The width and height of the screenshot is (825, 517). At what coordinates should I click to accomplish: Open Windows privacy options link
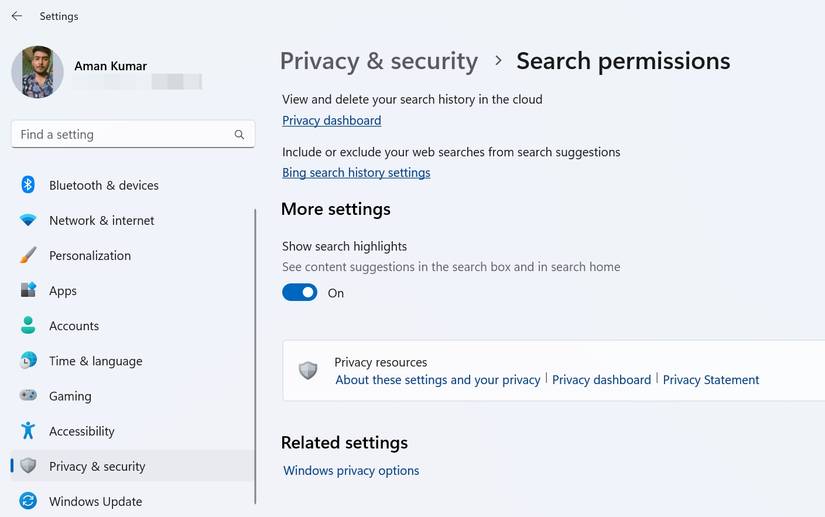pyautogui.click(x=351, y=470)
